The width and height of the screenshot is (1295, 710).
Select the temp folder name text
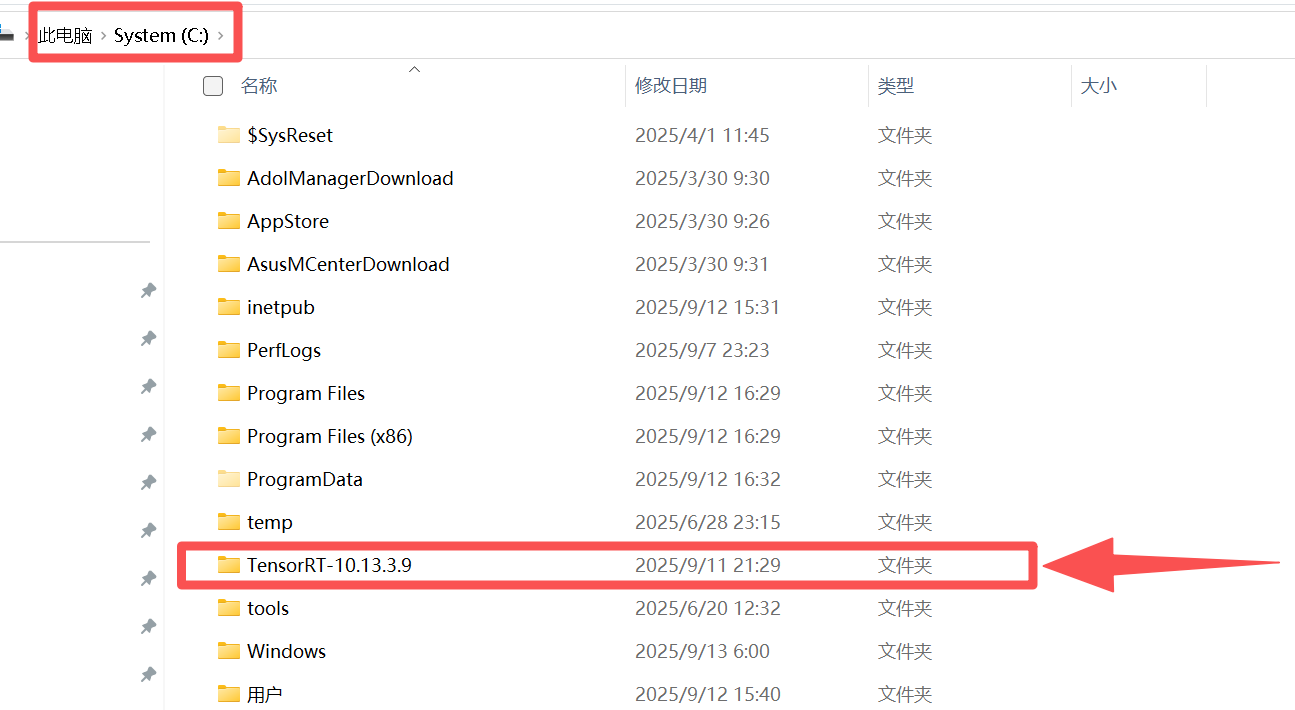[270, 522]
